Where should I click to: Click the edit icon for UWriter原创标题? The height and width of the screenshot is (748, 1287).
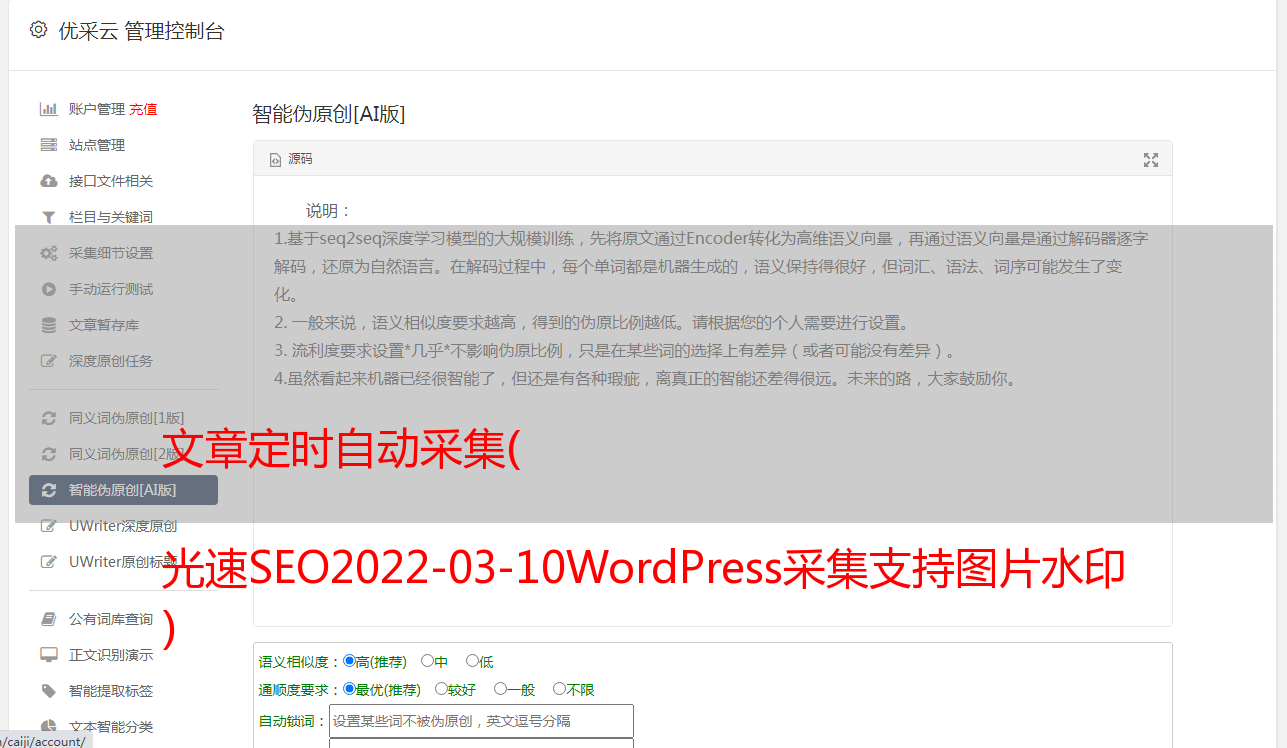click(48, 562)
